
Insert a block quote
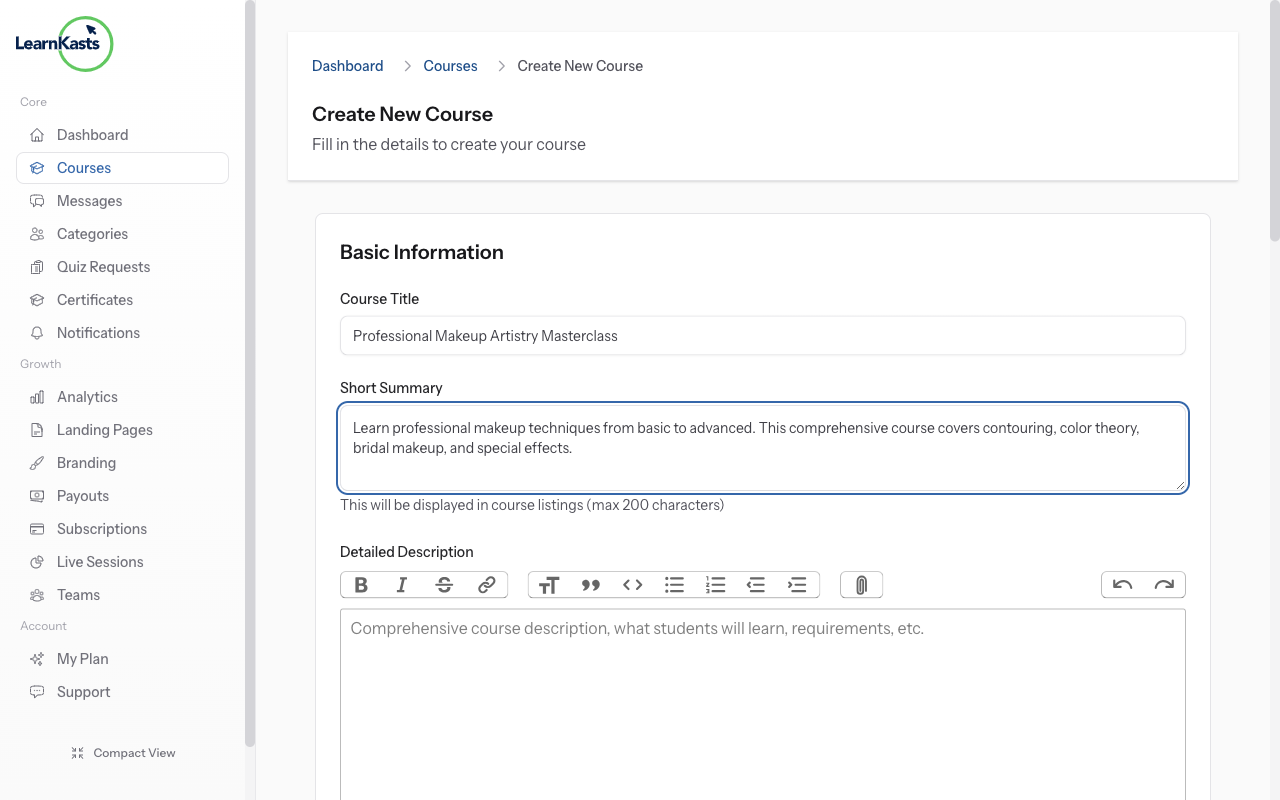click(x=591, y=585)
